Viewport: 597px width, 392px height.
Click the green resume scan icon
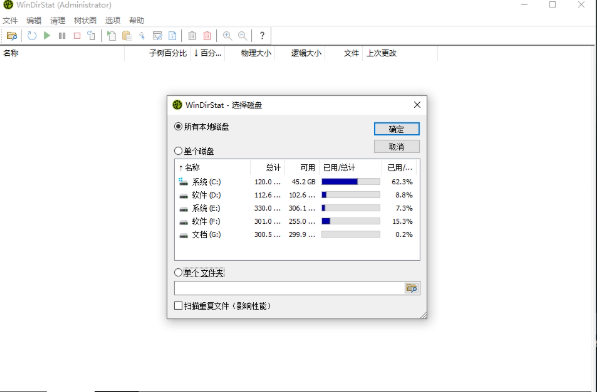47,36
